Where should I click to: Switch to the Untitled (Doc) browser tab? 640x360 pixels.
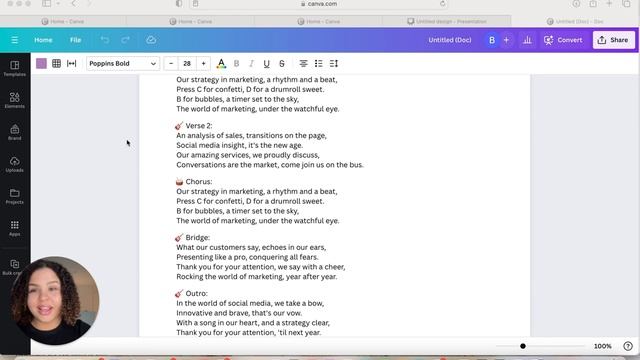click(575, 21)
